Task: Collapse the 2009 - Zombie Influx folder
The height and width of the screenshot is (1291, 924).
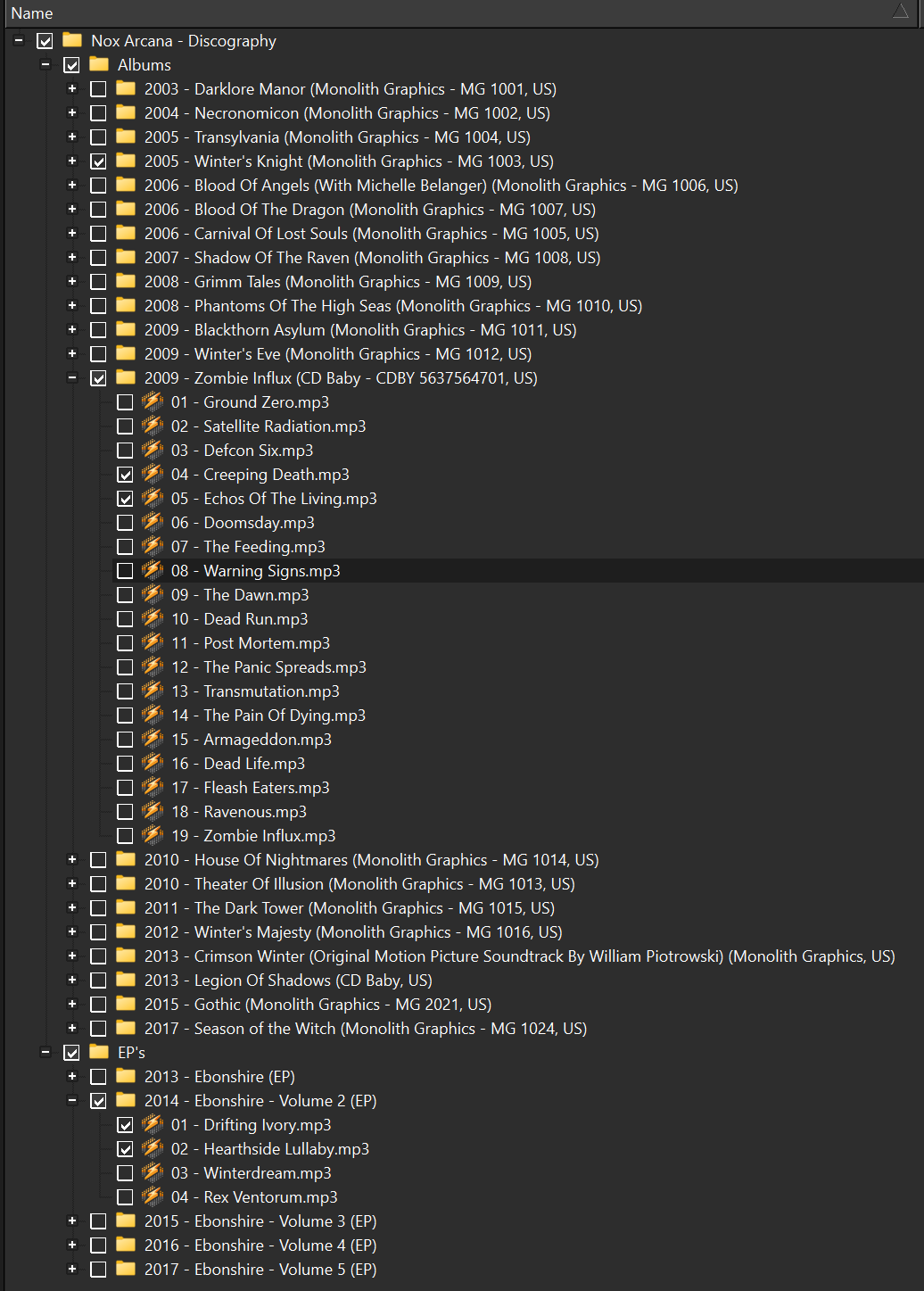Action: point(72,377)
